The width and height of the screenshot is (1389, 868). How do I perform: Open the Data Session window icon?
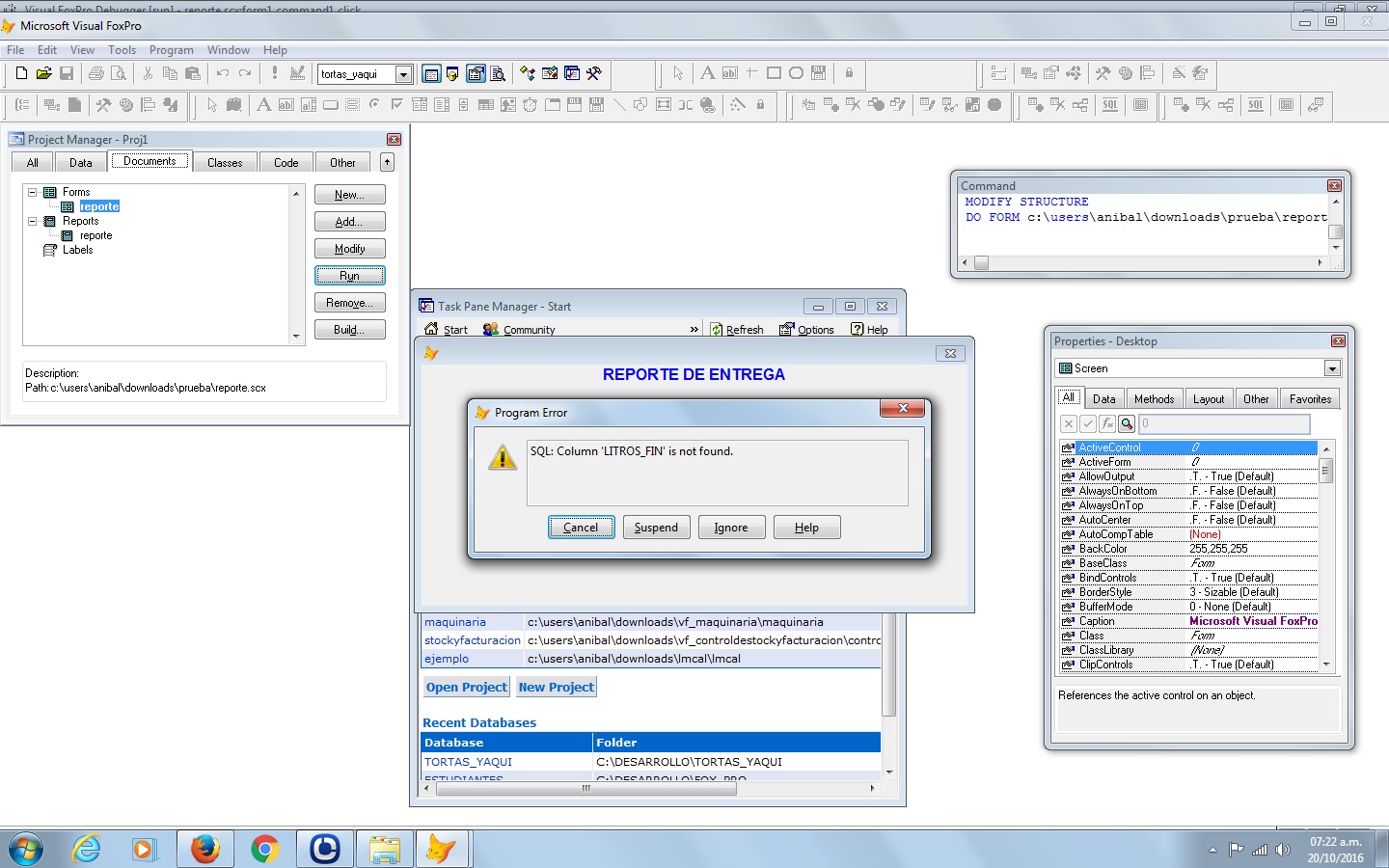[452, 73]
